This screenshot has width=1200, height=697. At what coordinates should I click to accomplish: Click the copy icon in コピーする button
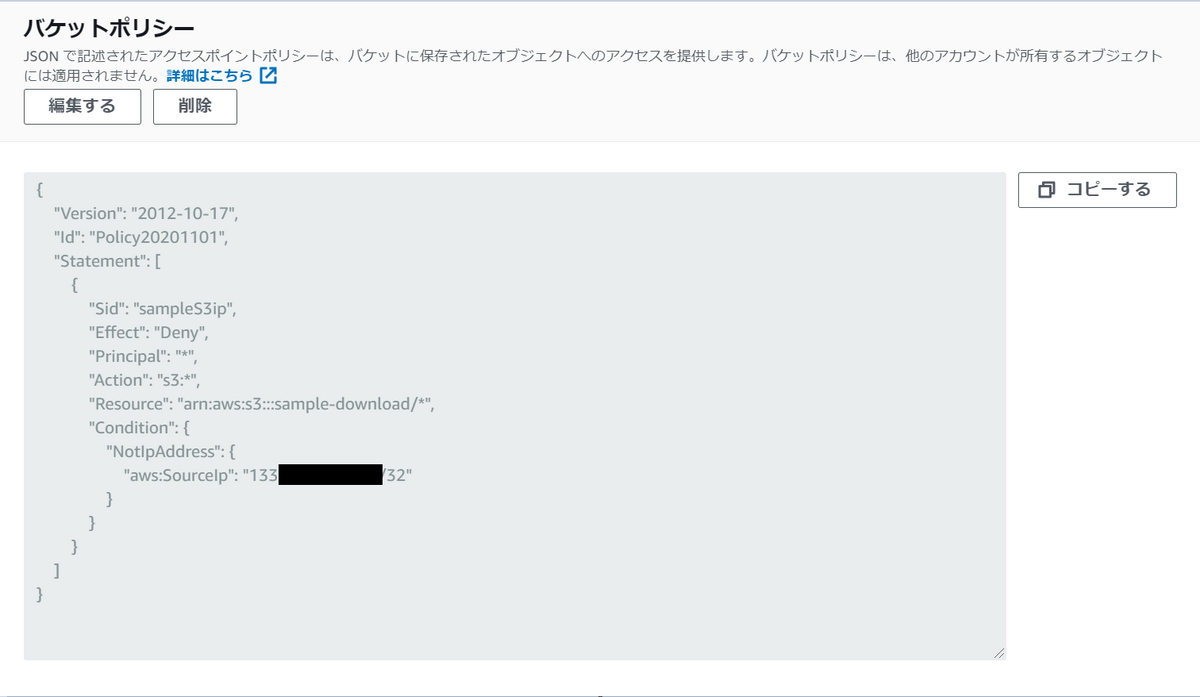click(1047, 189)
